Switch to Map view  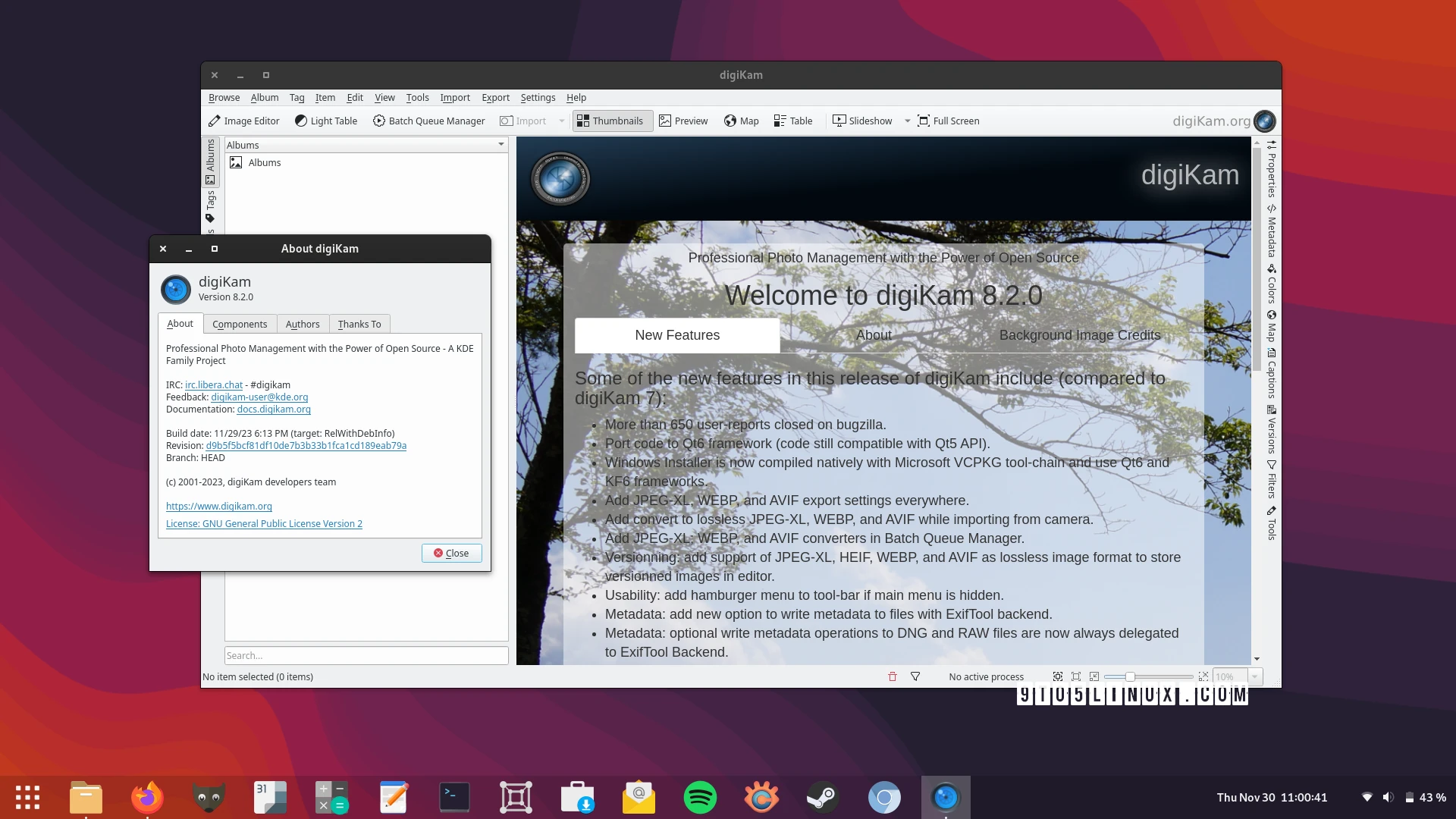click(x=741, y=121)
